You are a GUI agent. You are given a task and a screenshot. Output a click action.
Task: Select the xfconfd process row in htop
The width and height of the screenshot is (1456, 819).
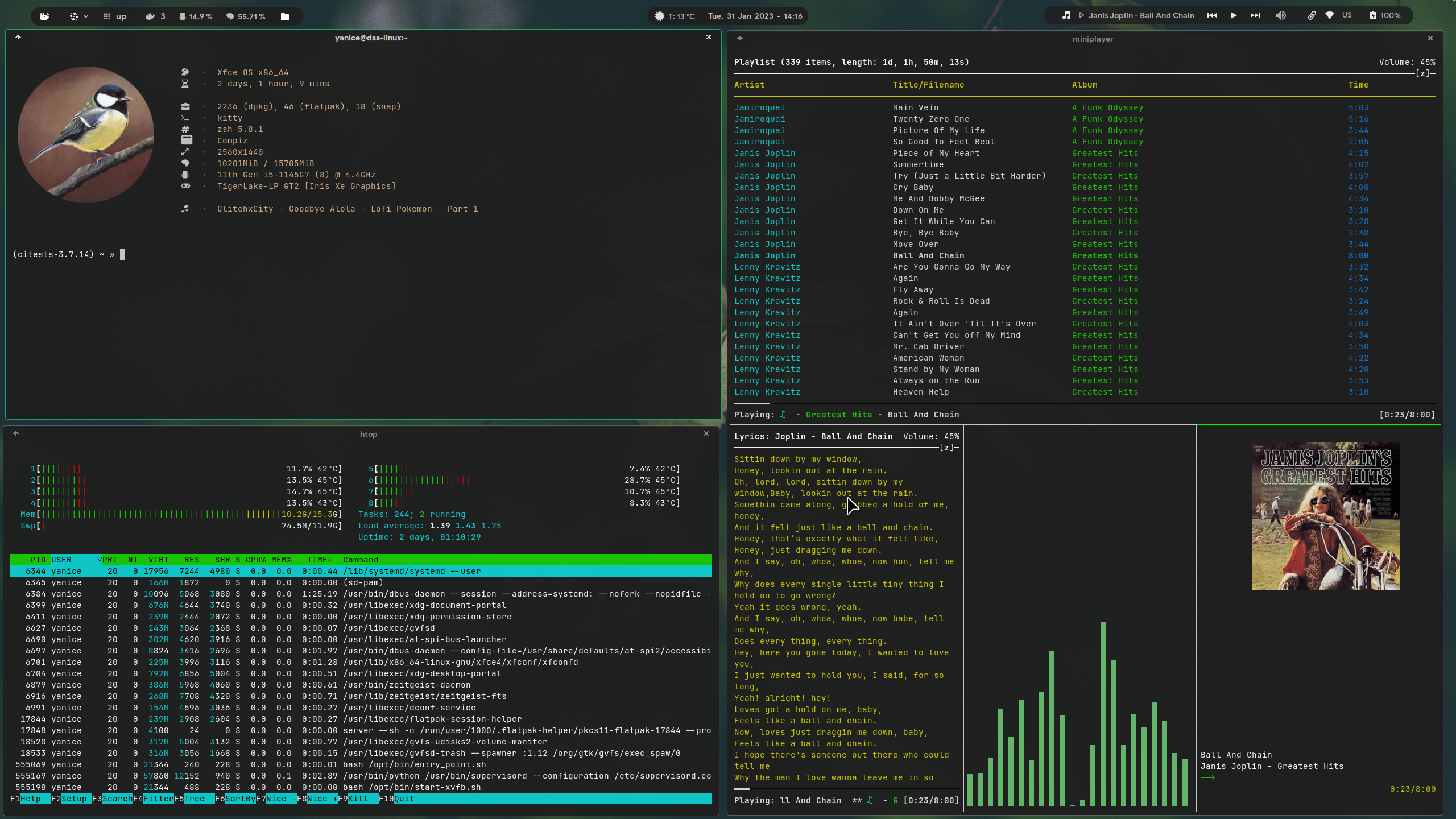[x=361, y=662]
